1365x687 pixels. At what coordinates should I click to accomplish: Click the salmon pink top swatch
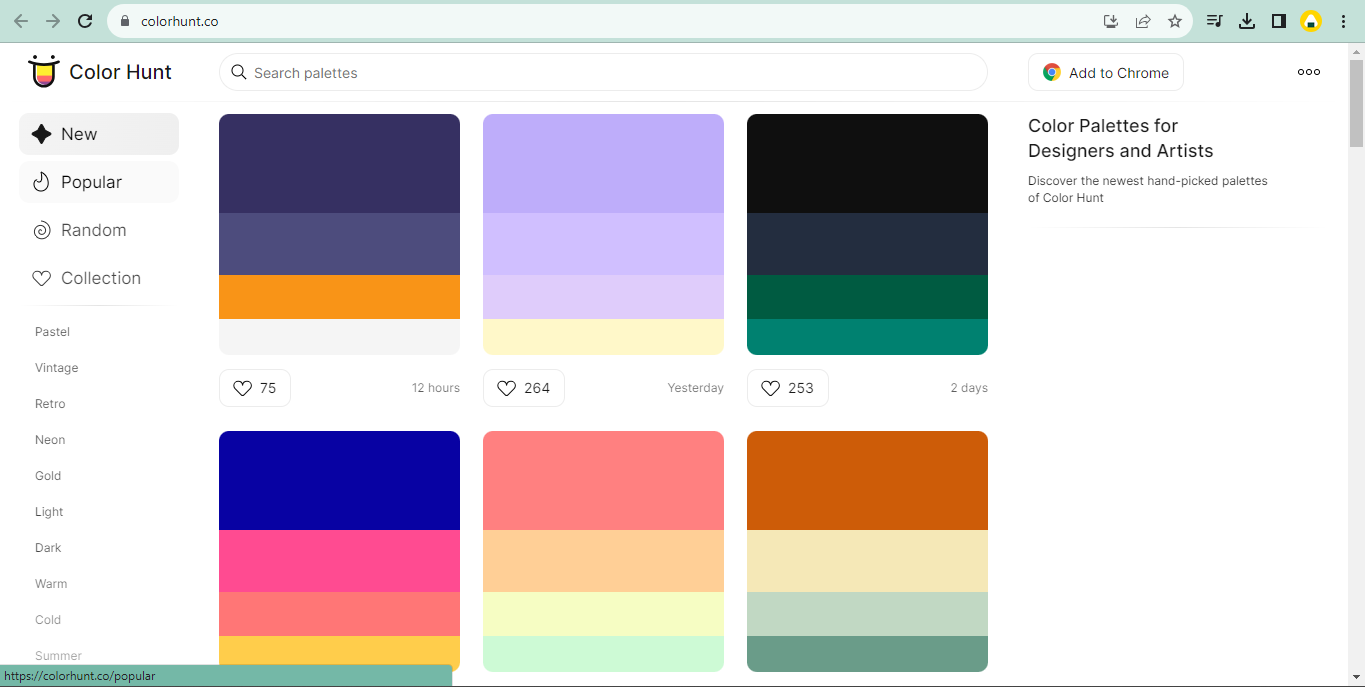(603, 480)
